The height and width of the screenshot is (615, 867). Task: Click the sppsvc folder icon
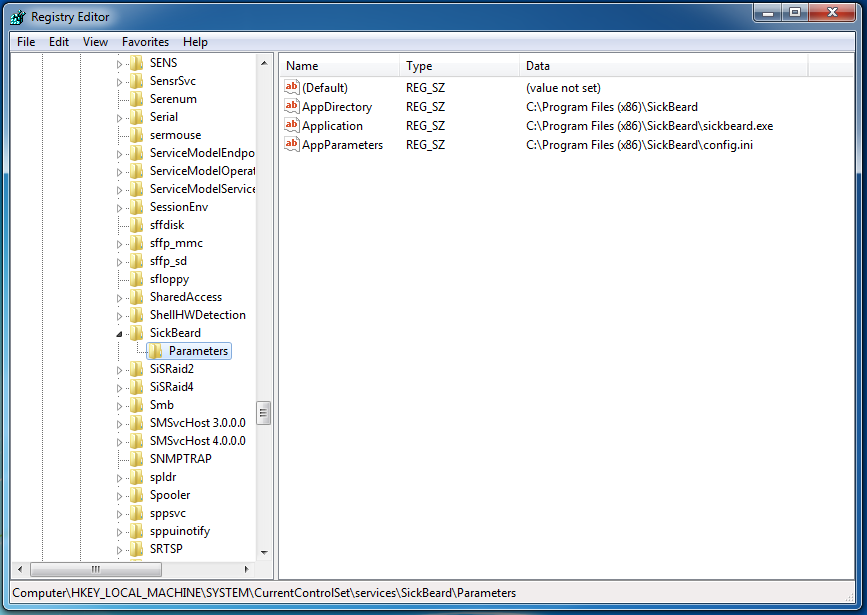tap(137, 513)
